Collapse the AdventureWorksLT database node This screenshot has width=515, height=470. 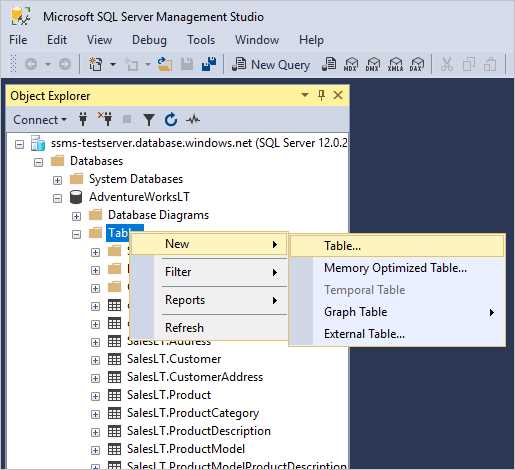pos(57,199)
